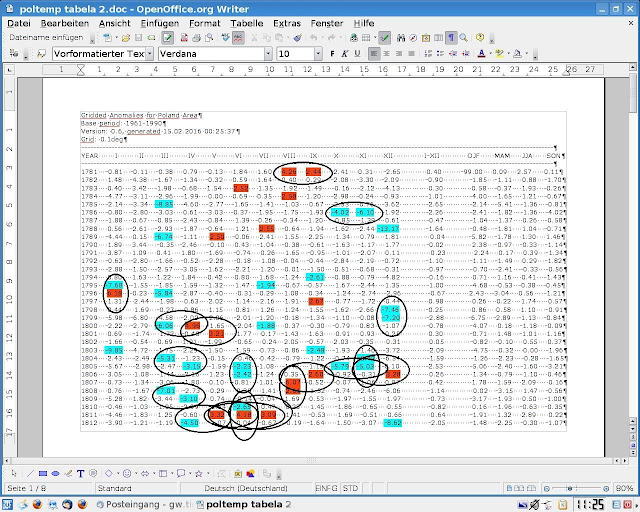Open the Ansicht menu
Viewport: 640px width, 512px height.
(x=114, y=23)
